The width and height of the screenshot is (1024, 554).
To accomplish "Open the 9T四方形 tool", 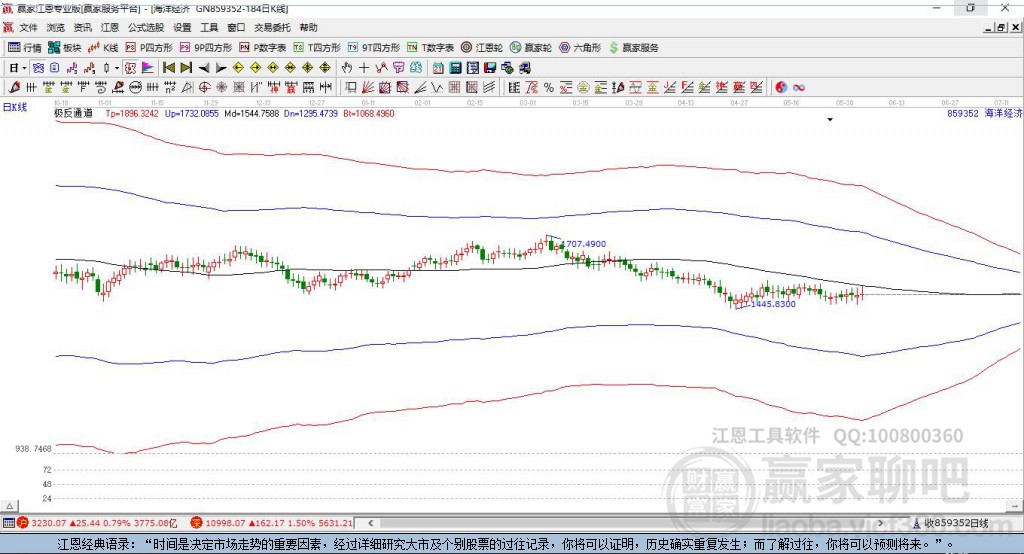I will 374,48.
